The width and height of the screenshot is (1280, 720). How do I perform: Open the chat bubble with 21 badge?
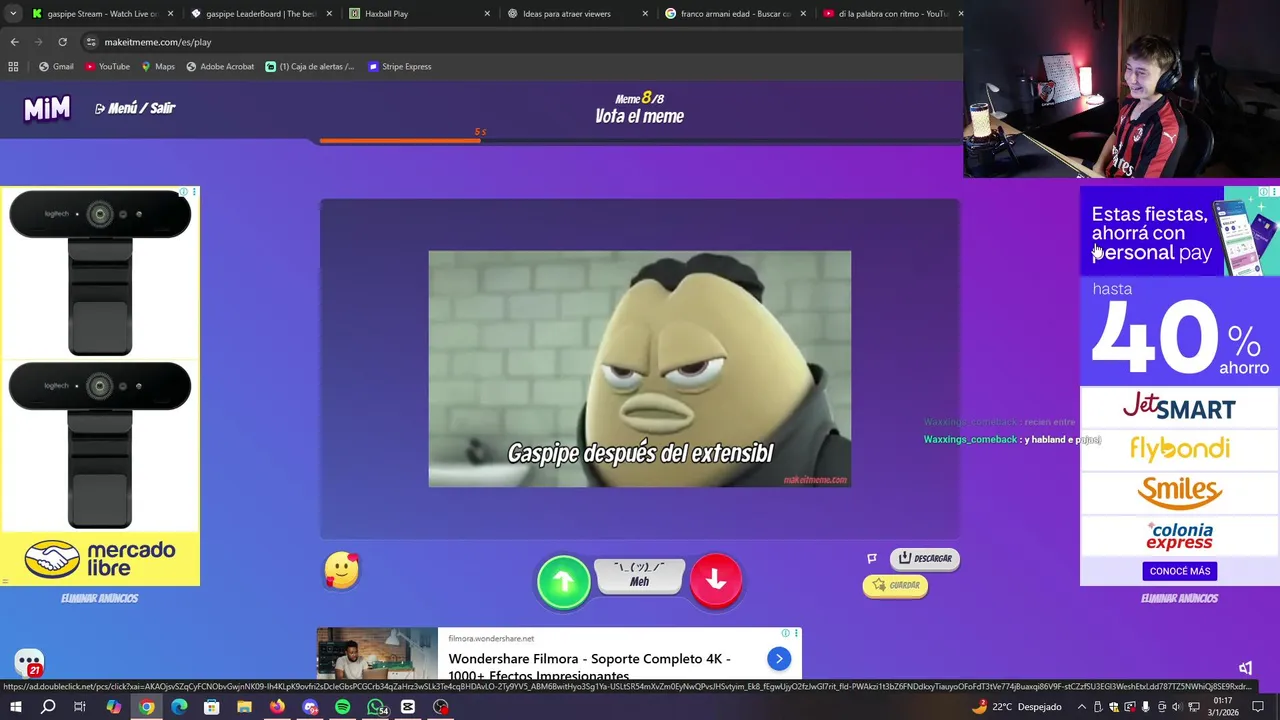(x=29, y=663)
